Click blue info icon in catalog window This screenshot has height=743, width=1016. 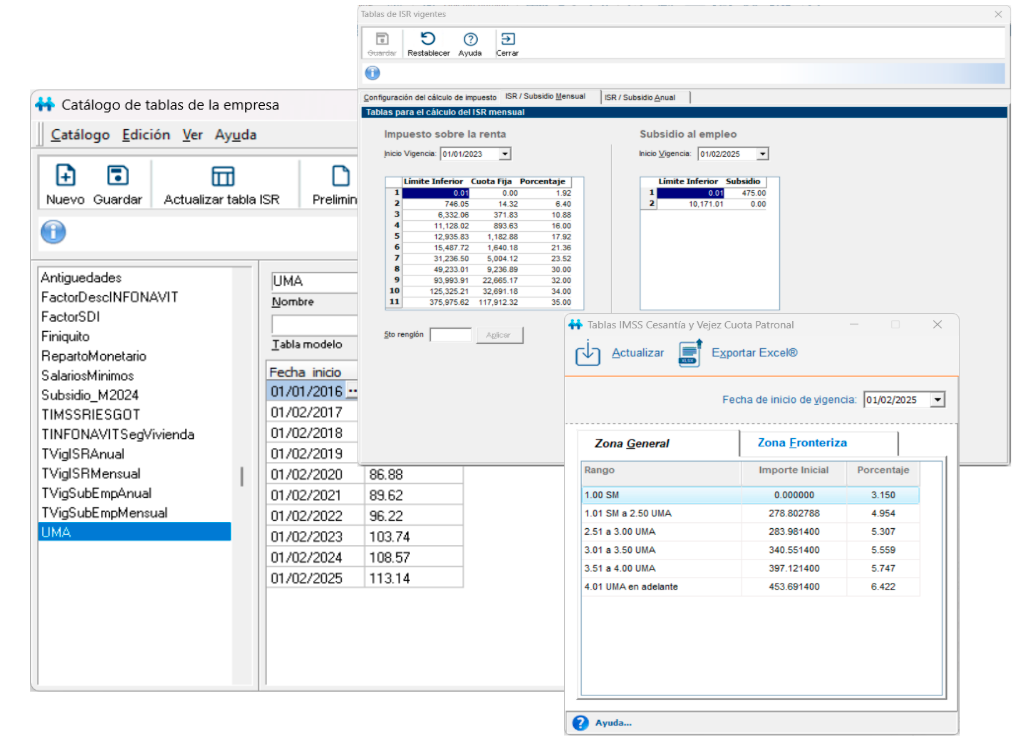coord(53,232)
